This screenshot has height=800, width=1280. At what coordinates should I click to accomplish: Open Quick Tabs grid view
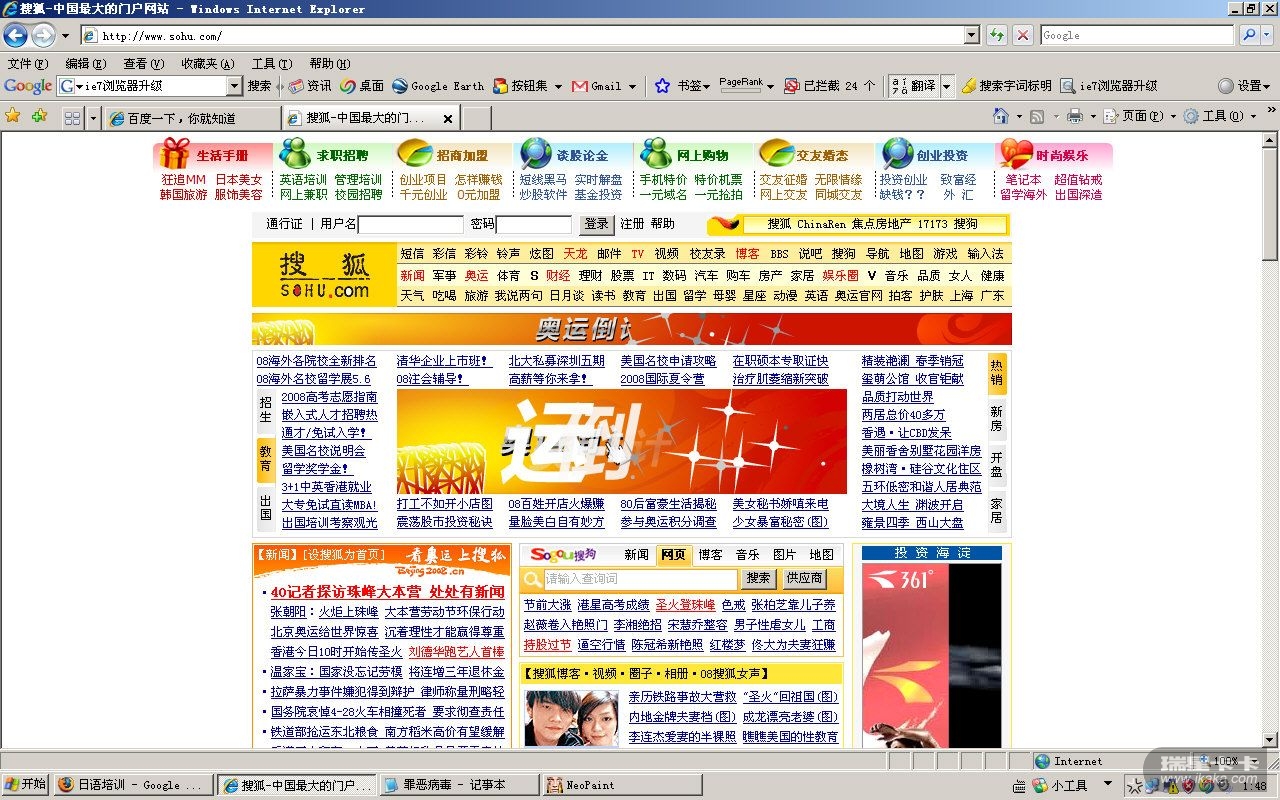point(72,118)
